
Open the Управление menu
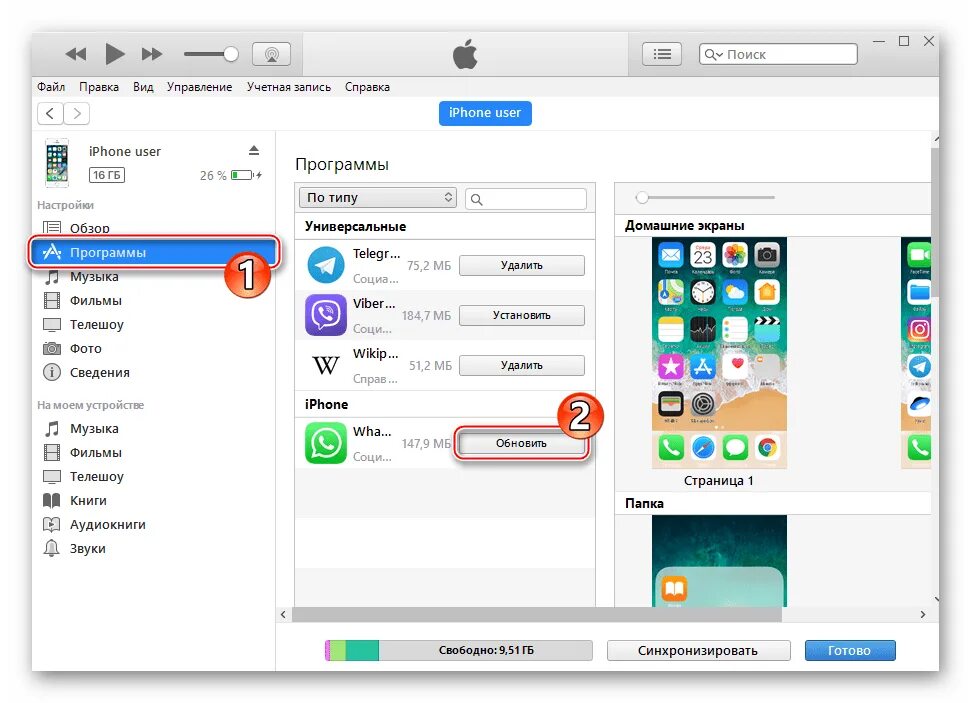[199, 87]
